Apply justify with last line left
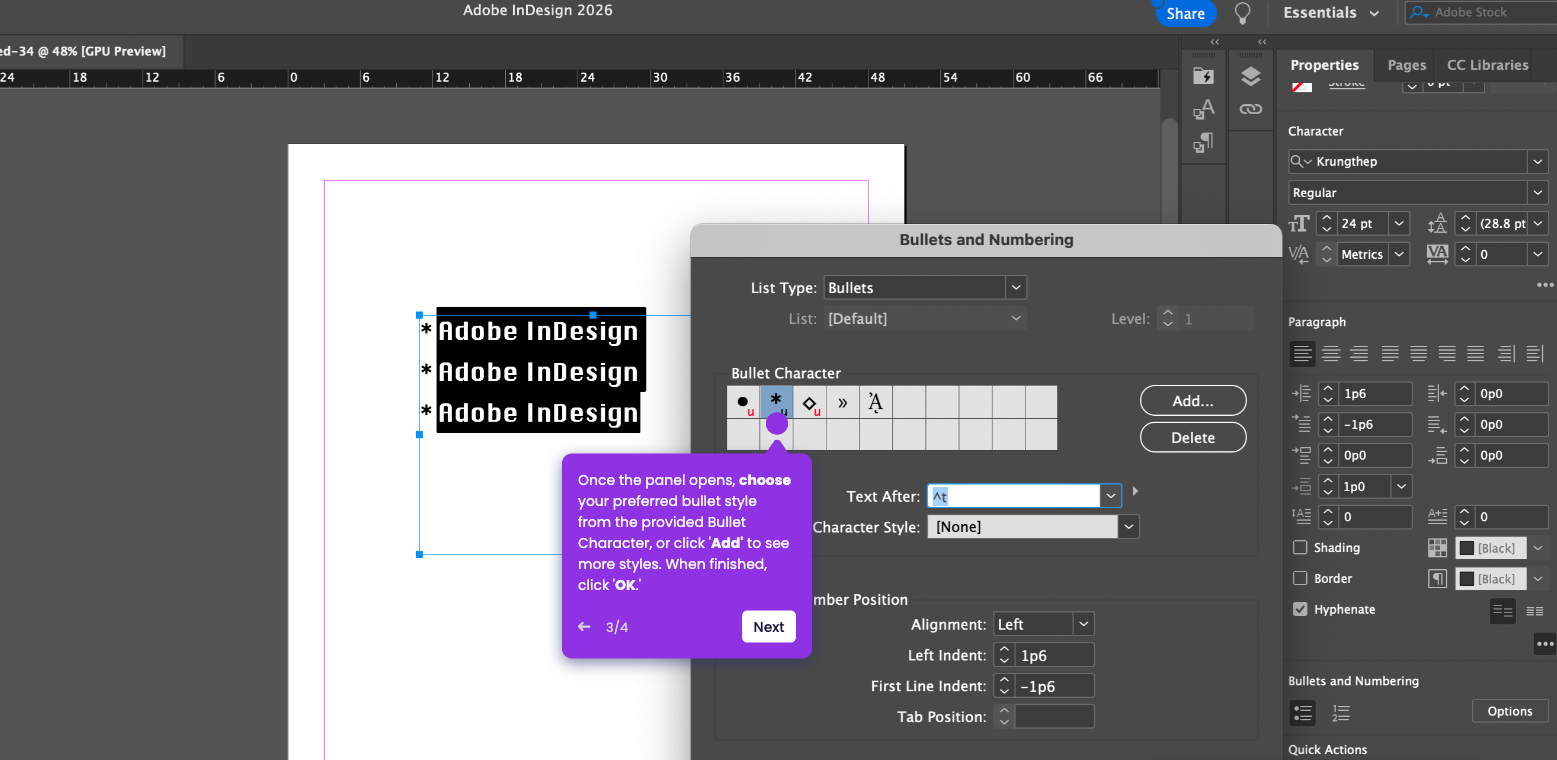1557x760 pixels. [1390, 353]
